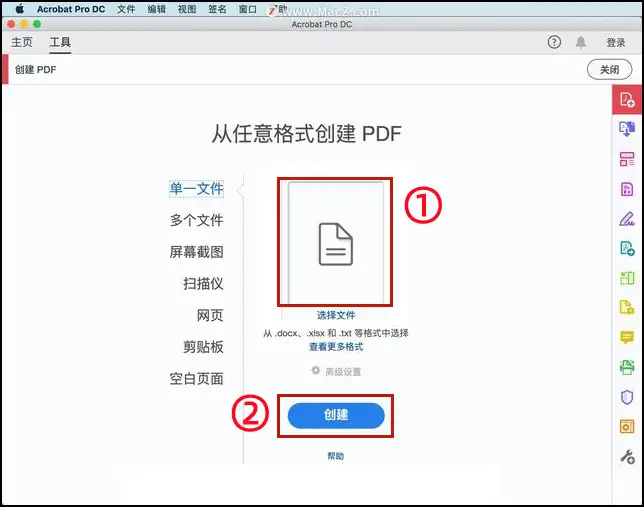This screenshot has height=507, width=644.
Task: Click the orange gear page icon
Action: coord(627,426)
